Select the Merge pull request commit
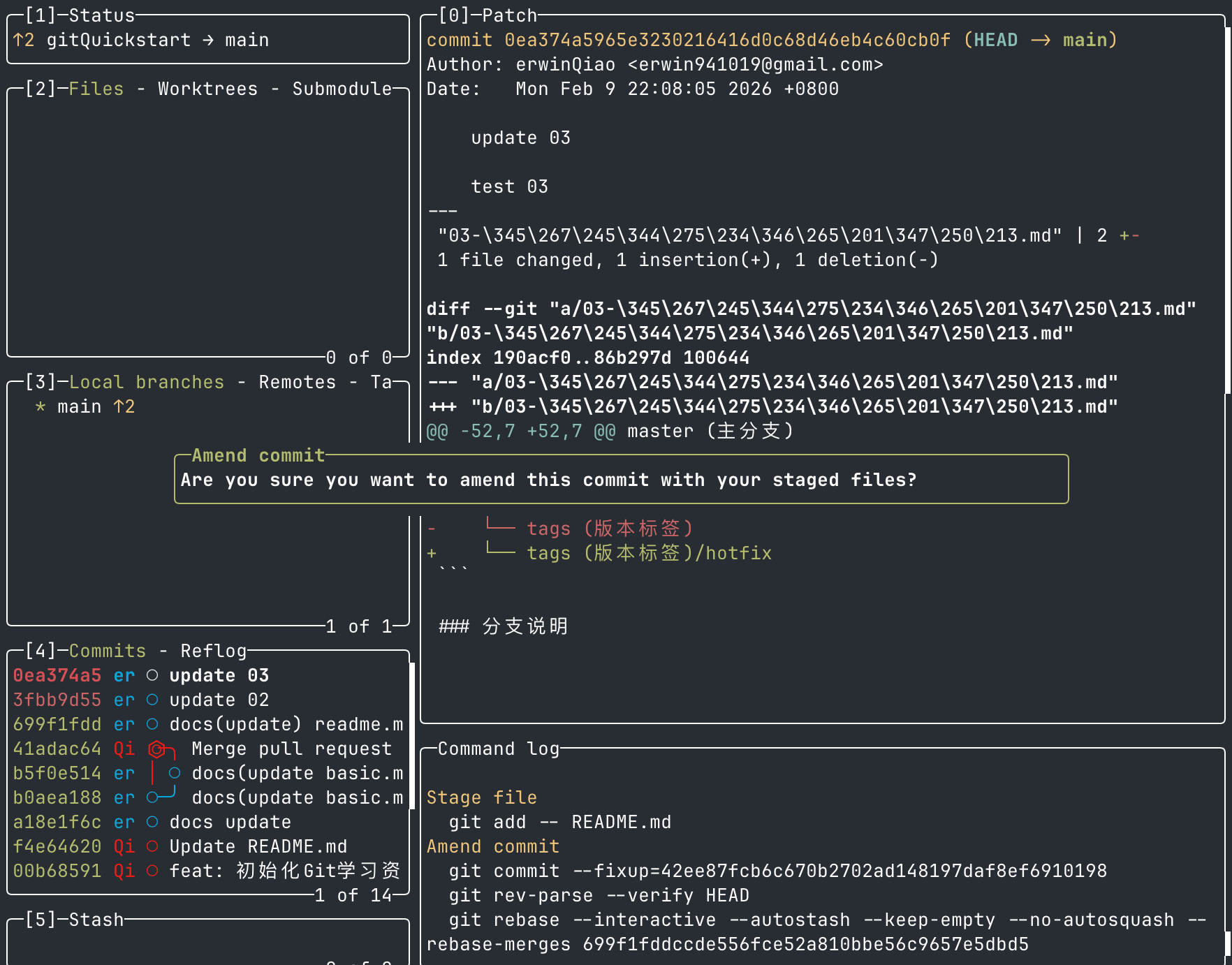This screenshot has width=1232, height=965. click(x=291, y=749)
